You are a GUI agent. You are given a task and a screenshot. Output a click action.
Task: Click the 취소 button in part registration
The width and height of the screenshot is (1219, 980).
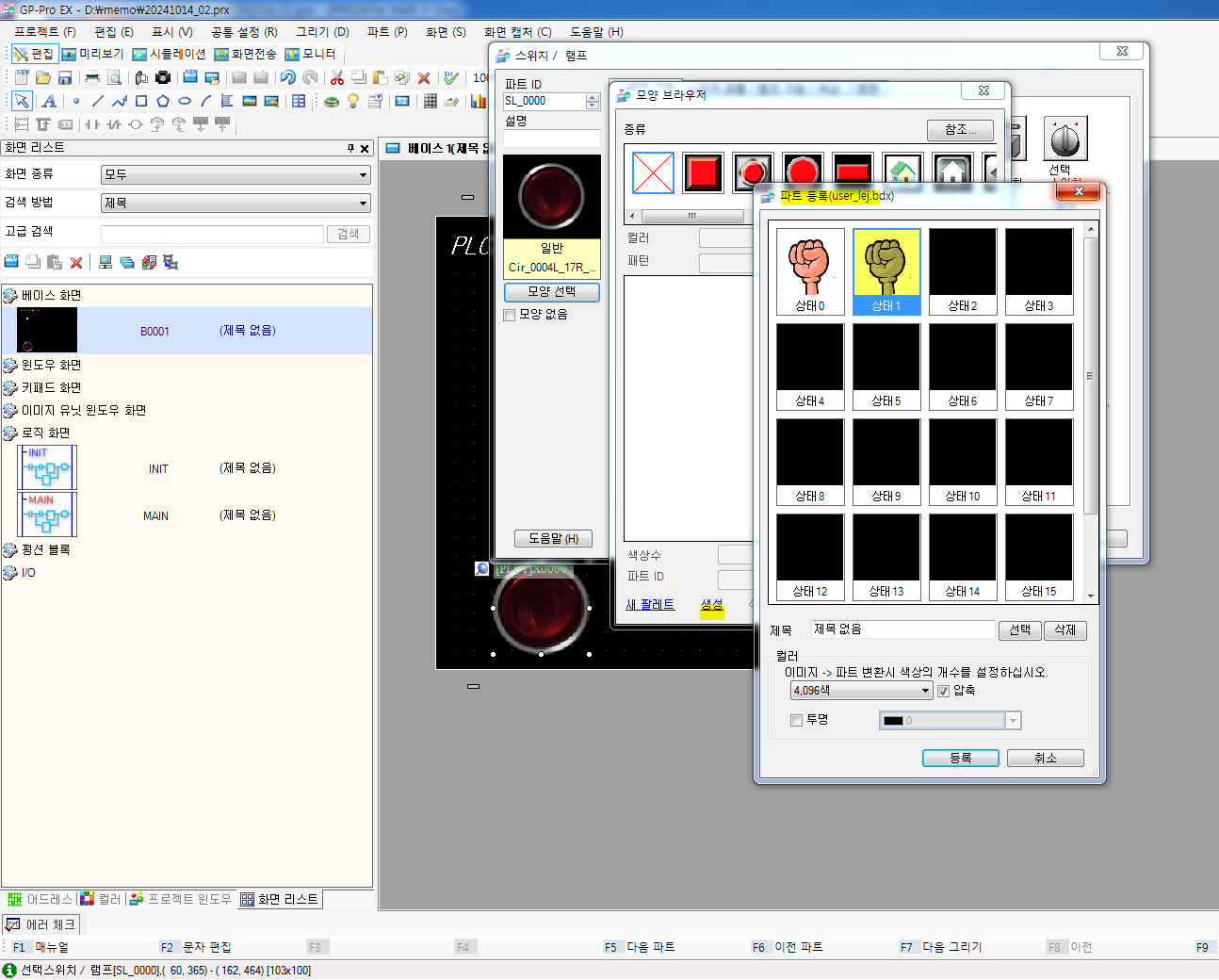(1045, 758)
